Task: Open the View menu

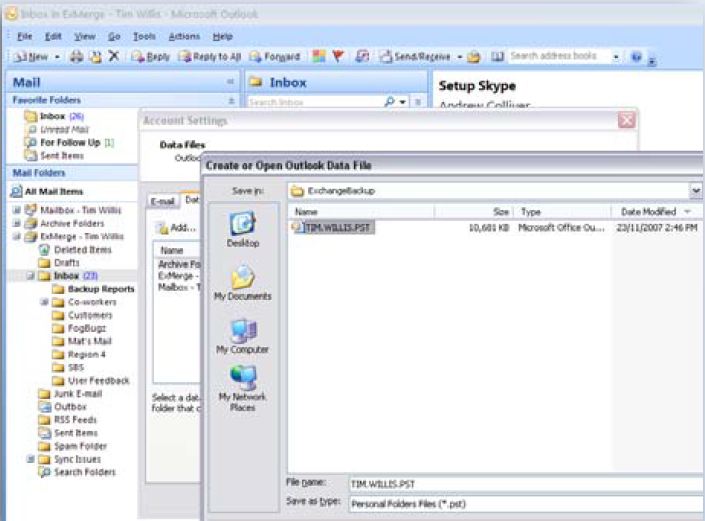Action: pos(85,36)
